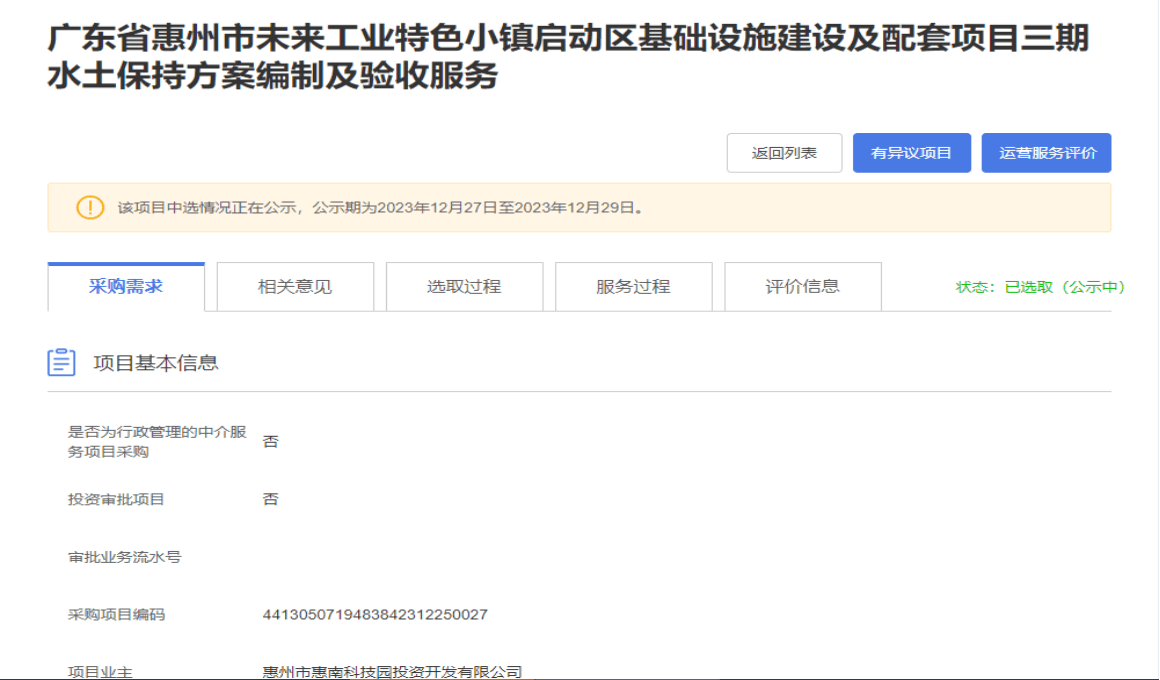Screen dimensions: 1160x680
Task: Click the procurement code 44130507194838423 12250027 value
Action: coord(375,614)
